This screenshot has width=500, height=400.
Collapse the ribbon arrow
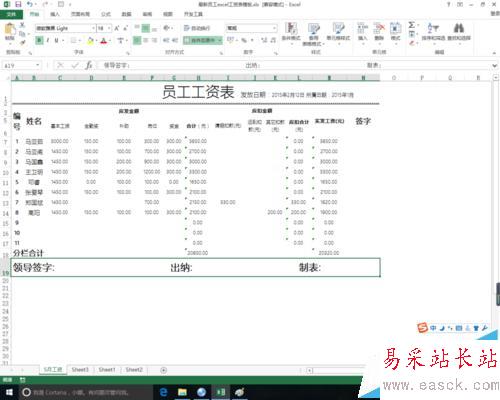(x=495, y=53)
